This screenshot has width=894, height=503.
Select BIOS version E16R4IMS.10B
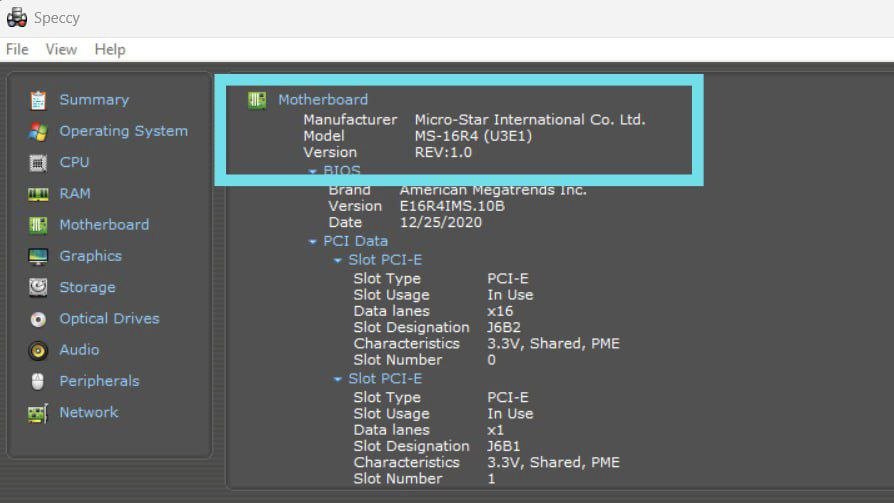452,206
